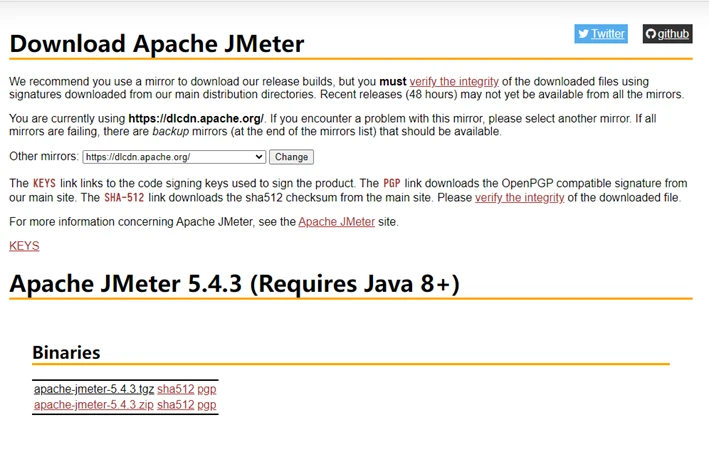The width and height of the screenshot is (709, 457).
Task: Download apache-jmeter-5.4.3.tgz binary
Action: click(x=94, y=389)
